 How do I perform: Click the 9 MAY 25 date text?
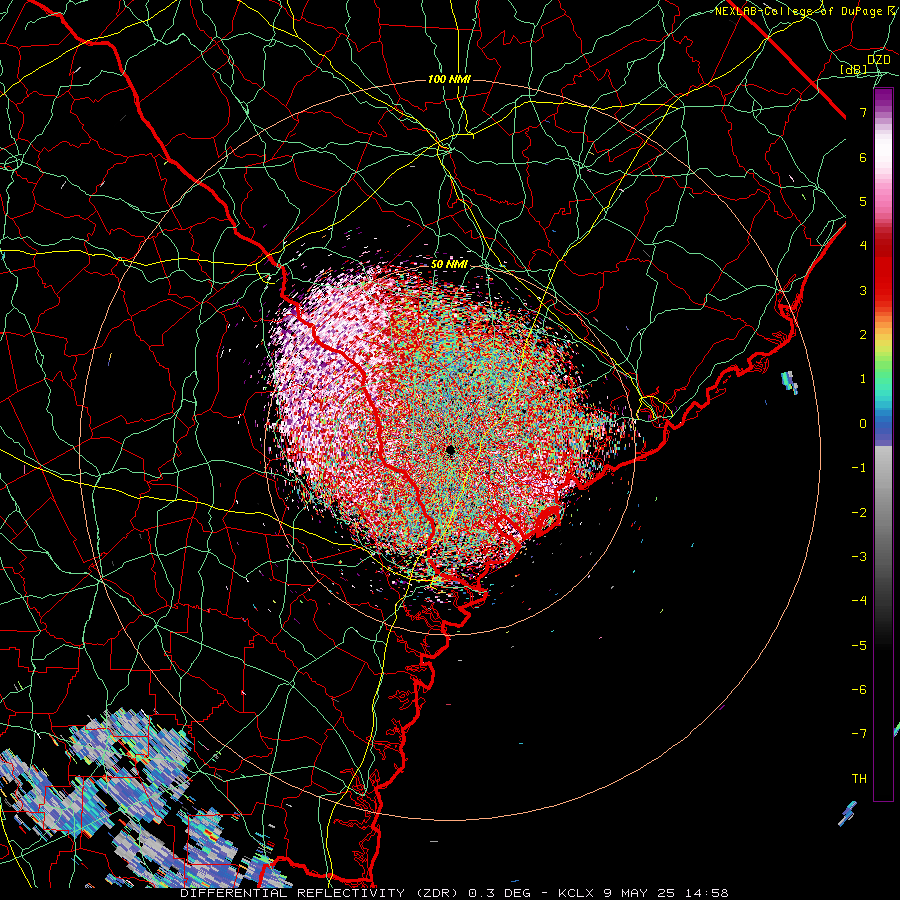(638, 893)
